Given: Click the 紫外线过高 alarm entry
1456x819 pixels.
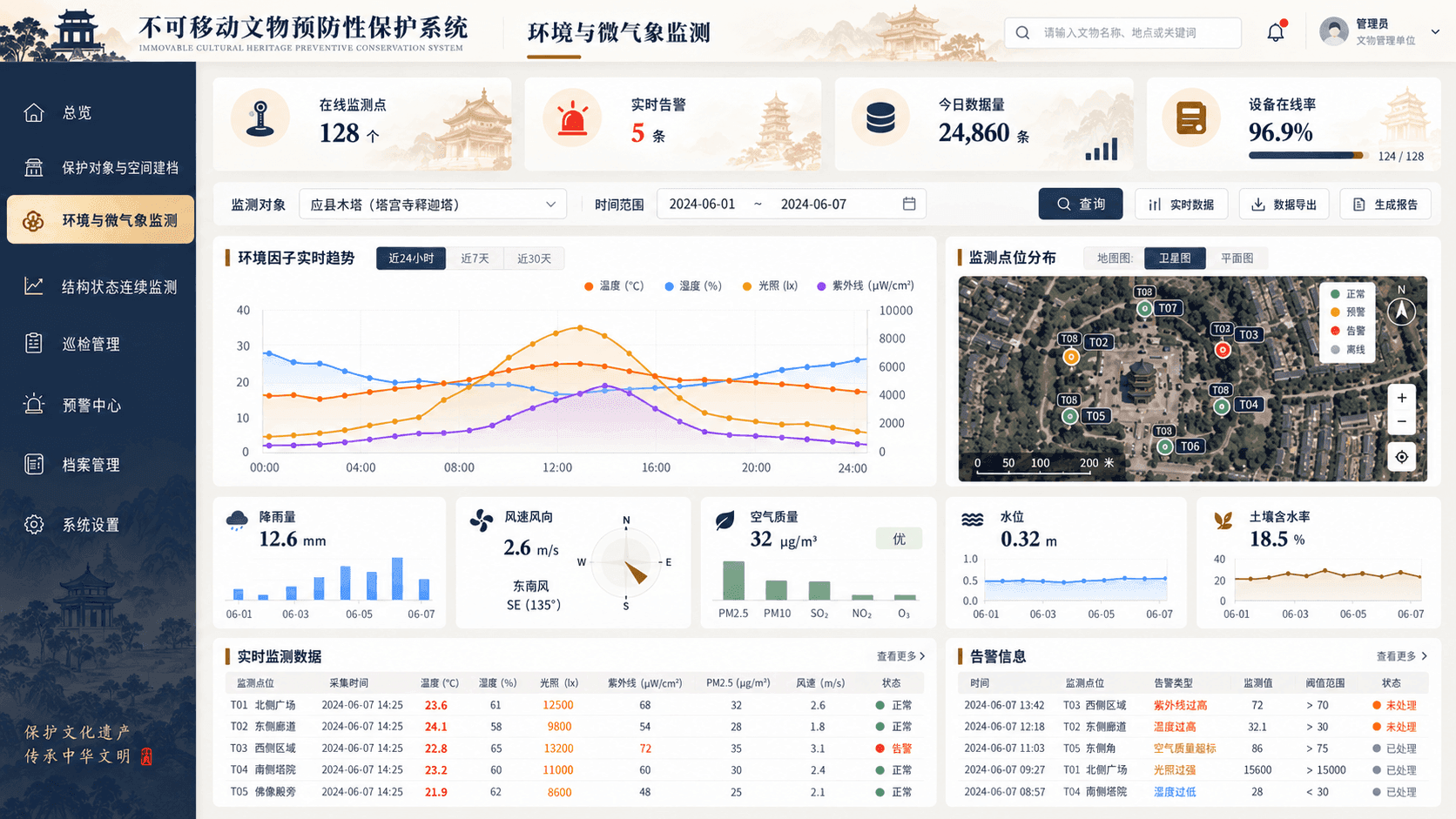Looking at the screenshot, I should [1180, 705].
